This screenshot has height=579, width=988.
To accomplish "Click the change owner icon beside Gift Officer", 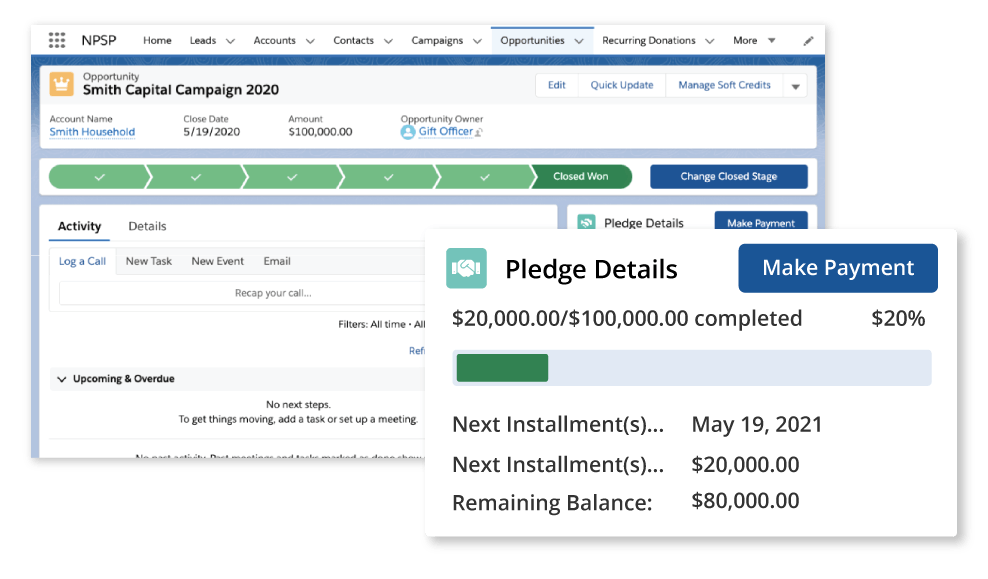I will point(479,132).
